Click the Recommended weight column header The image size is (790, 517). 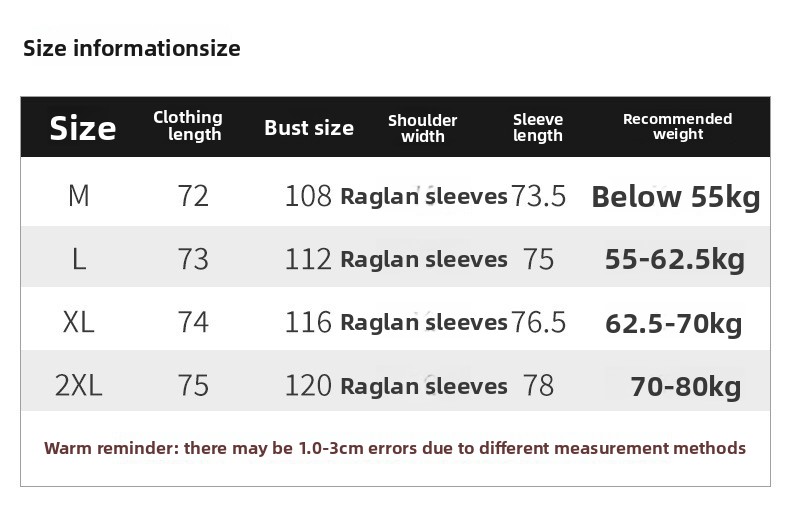tap(678, 126)
